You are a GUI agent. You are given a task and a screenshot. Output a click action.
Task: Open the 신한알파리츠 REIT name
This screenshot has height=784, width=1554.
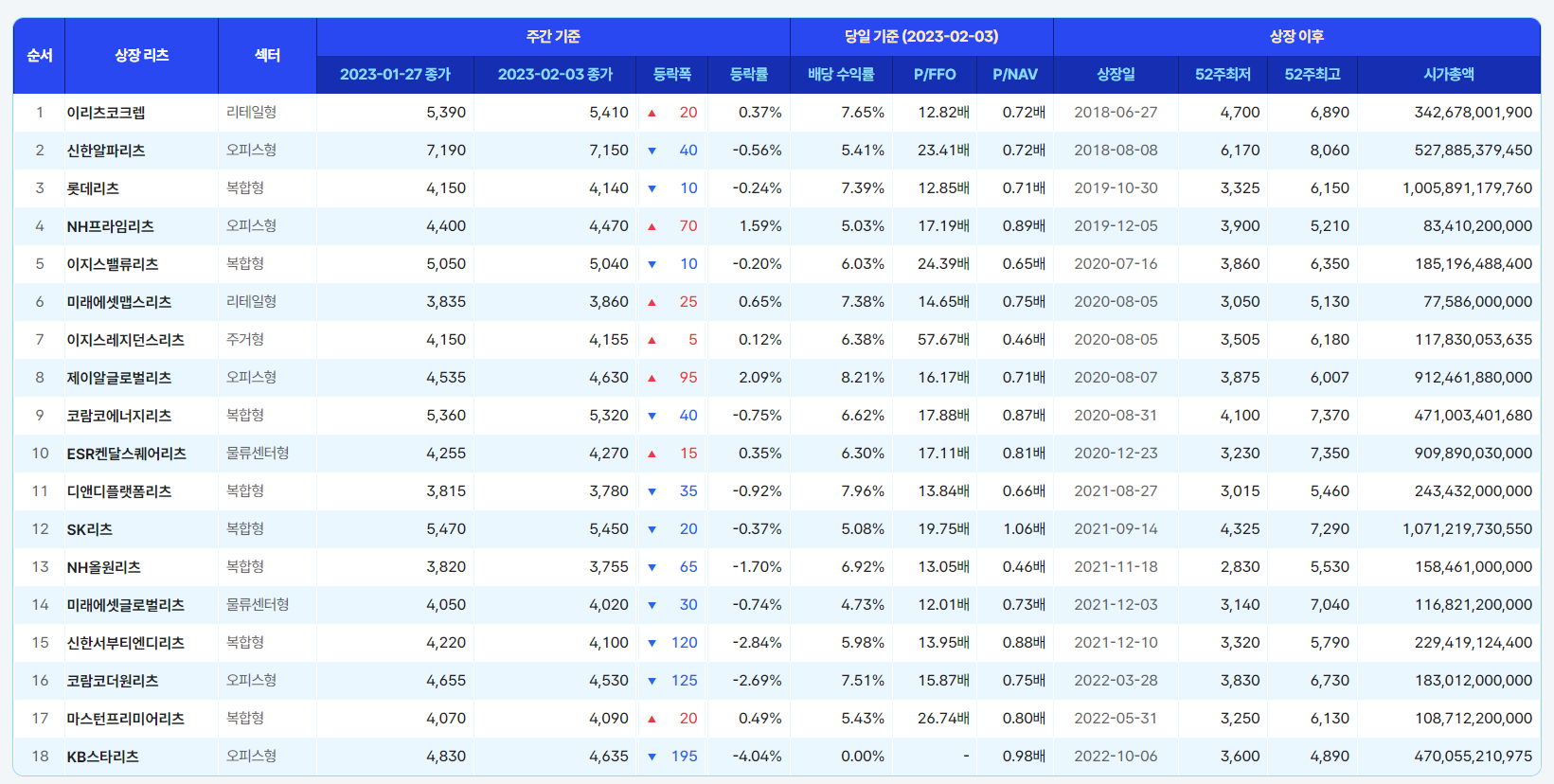tap(106, 151)
